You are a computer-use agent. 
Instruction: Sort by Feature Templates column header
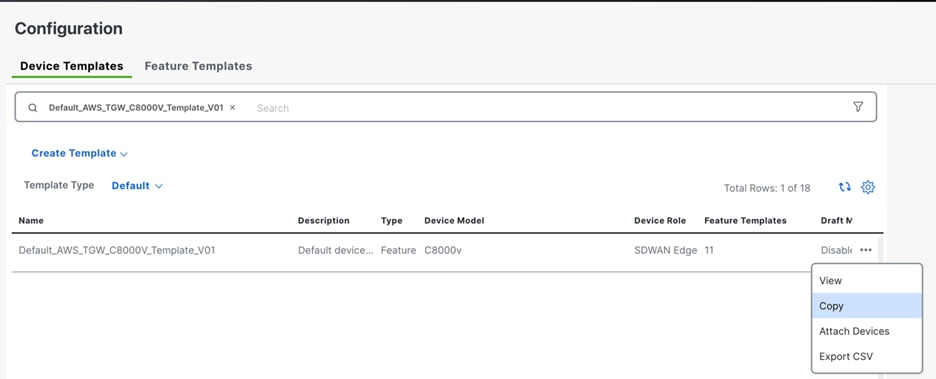coord(745,221)
